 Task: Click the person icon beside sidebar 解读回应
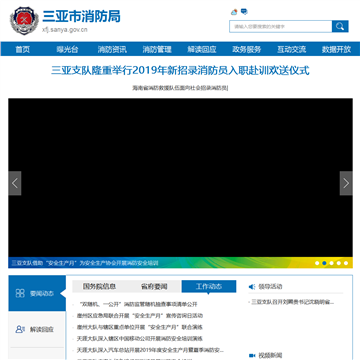tap(20, 329)
